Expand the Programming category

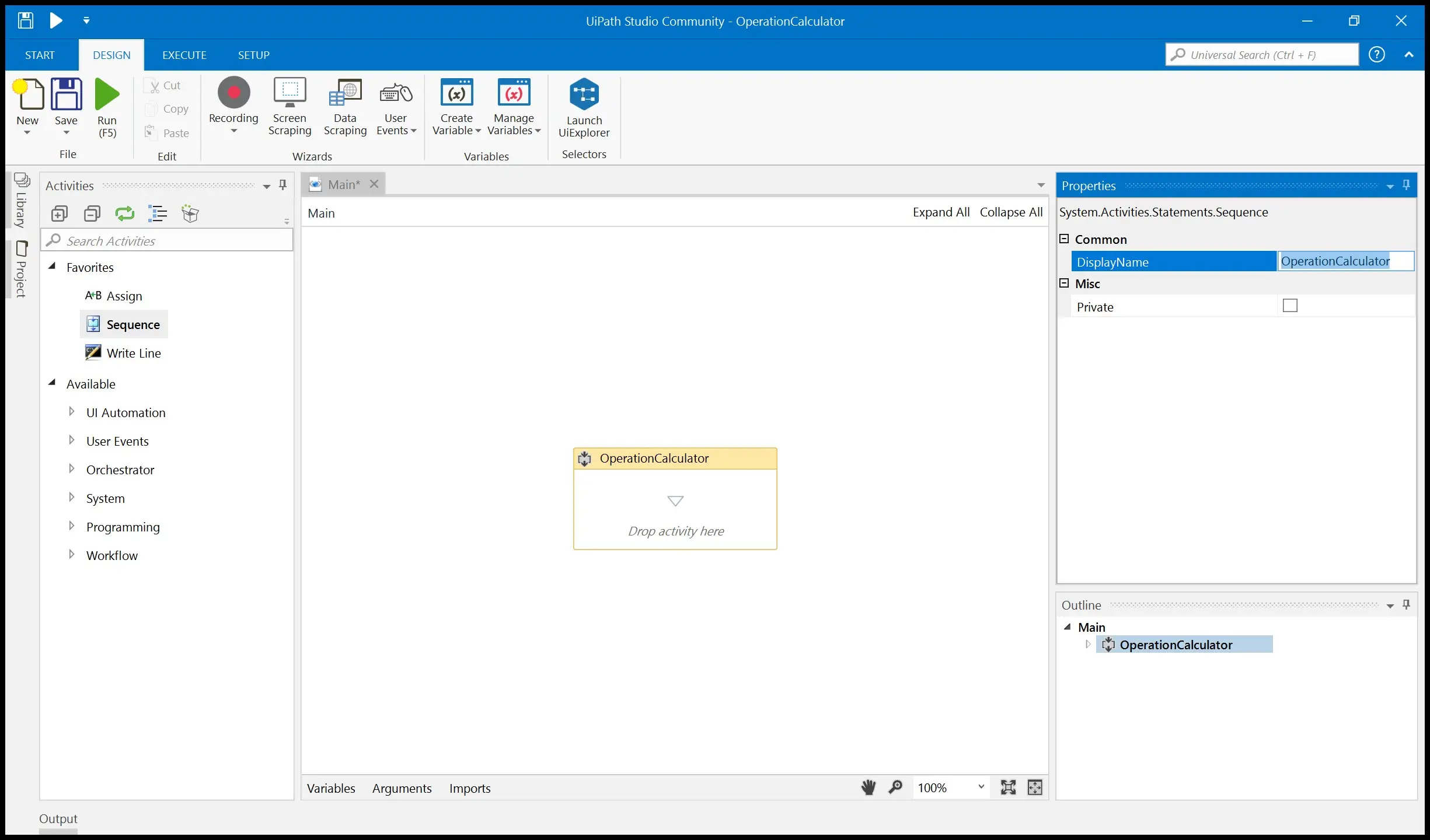pos(71,526)
